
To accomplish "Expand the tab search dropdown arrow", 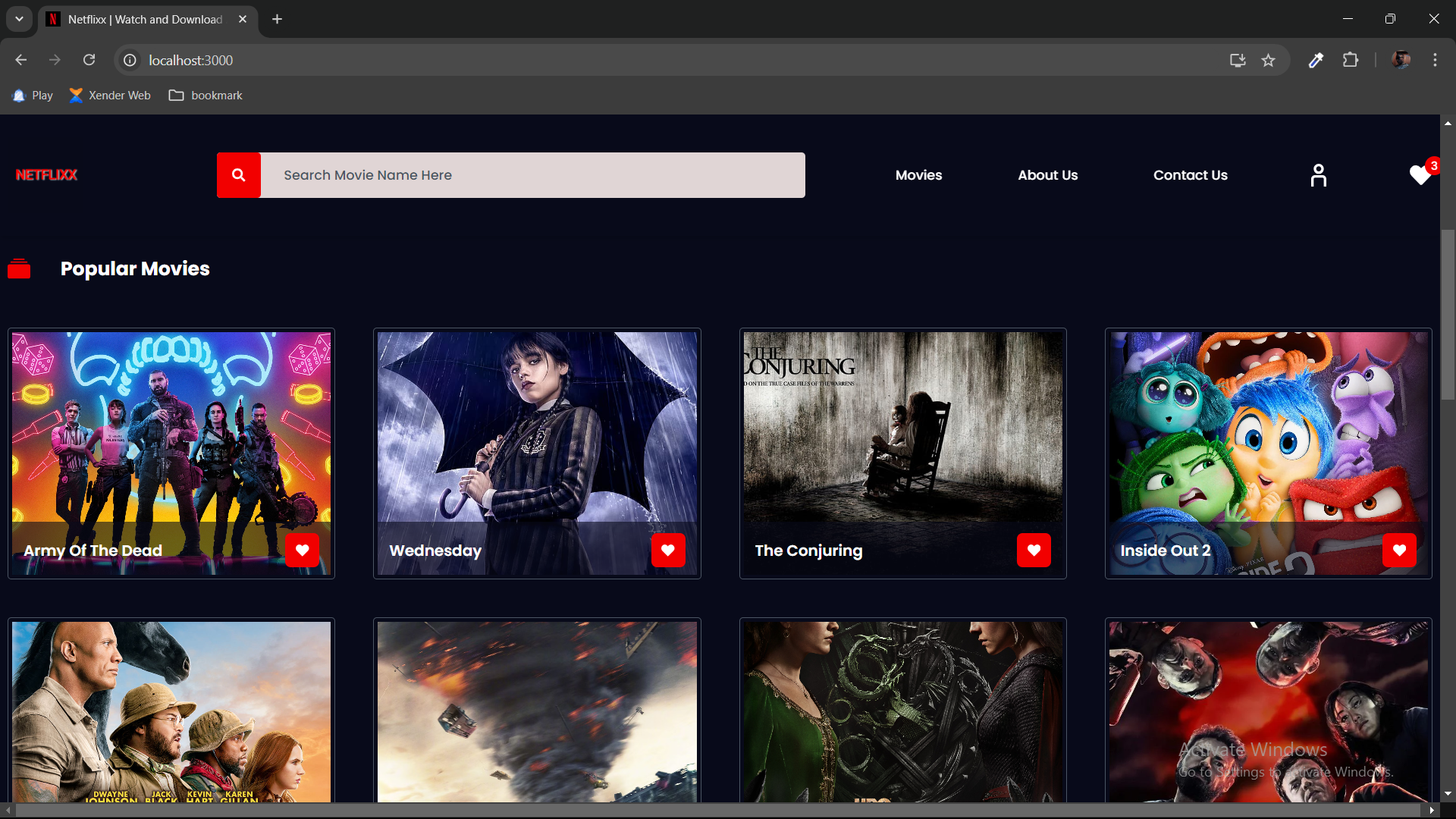I will pos(19,19).
